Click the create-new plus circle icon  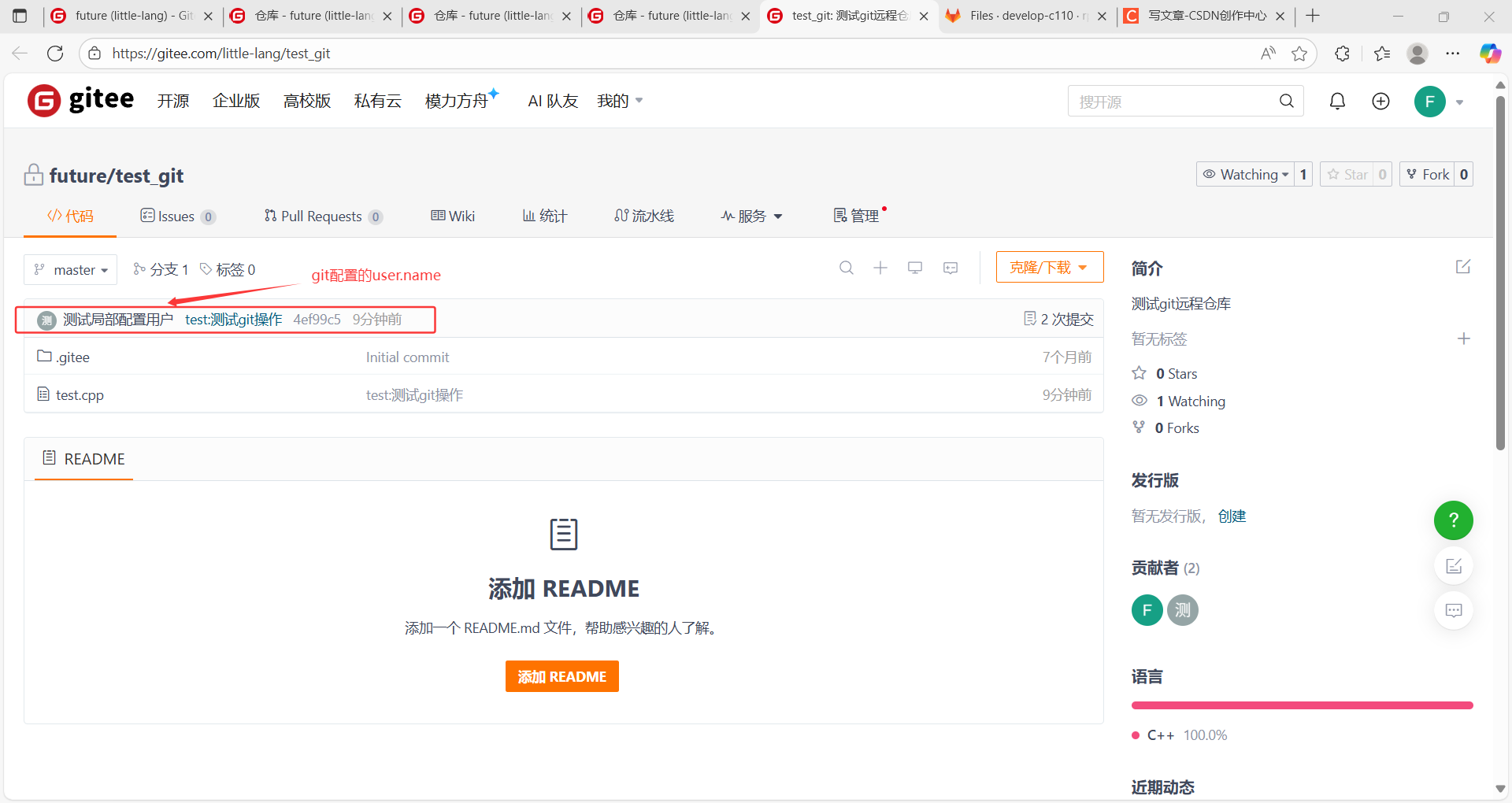(1380, 101)
